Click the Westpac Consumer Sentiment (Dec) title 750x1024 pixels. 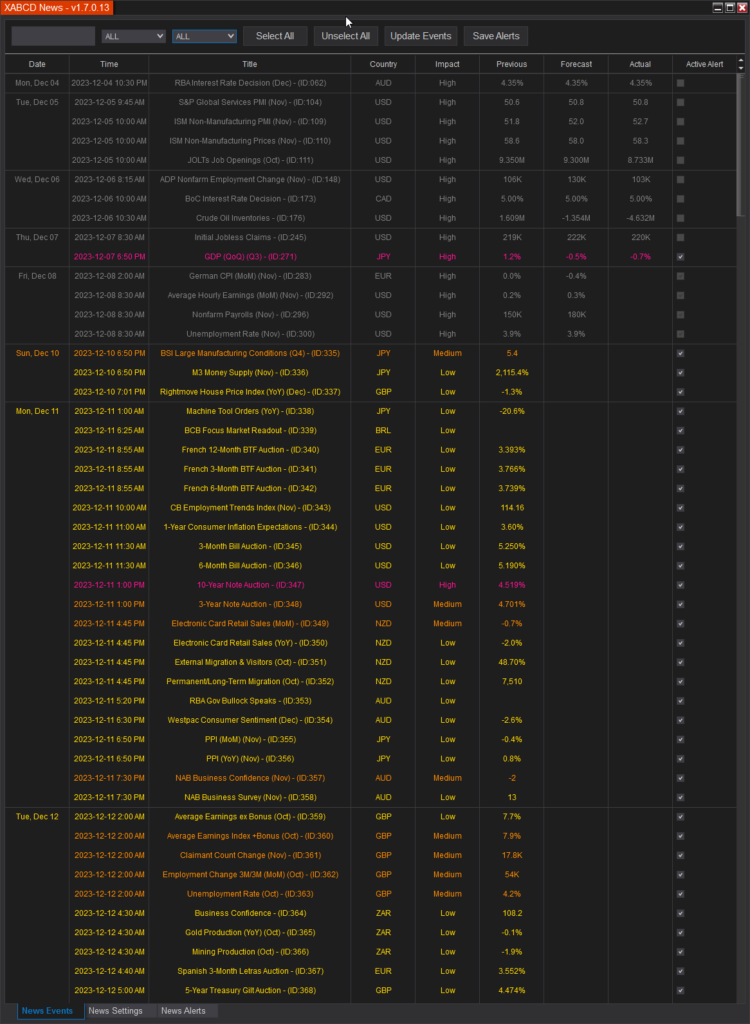click(x=250, y=720)
